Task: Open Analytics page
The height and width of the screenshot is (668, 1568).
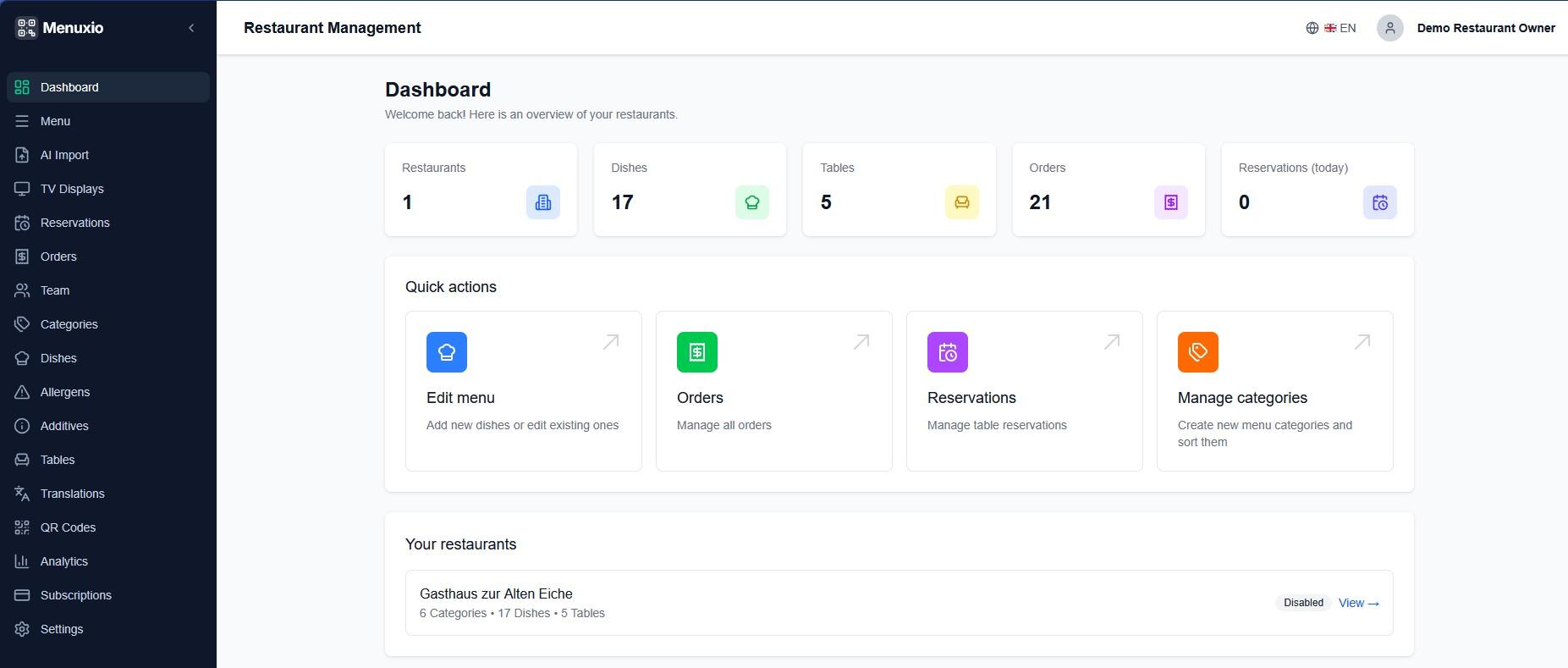Action: pos(108,561)
